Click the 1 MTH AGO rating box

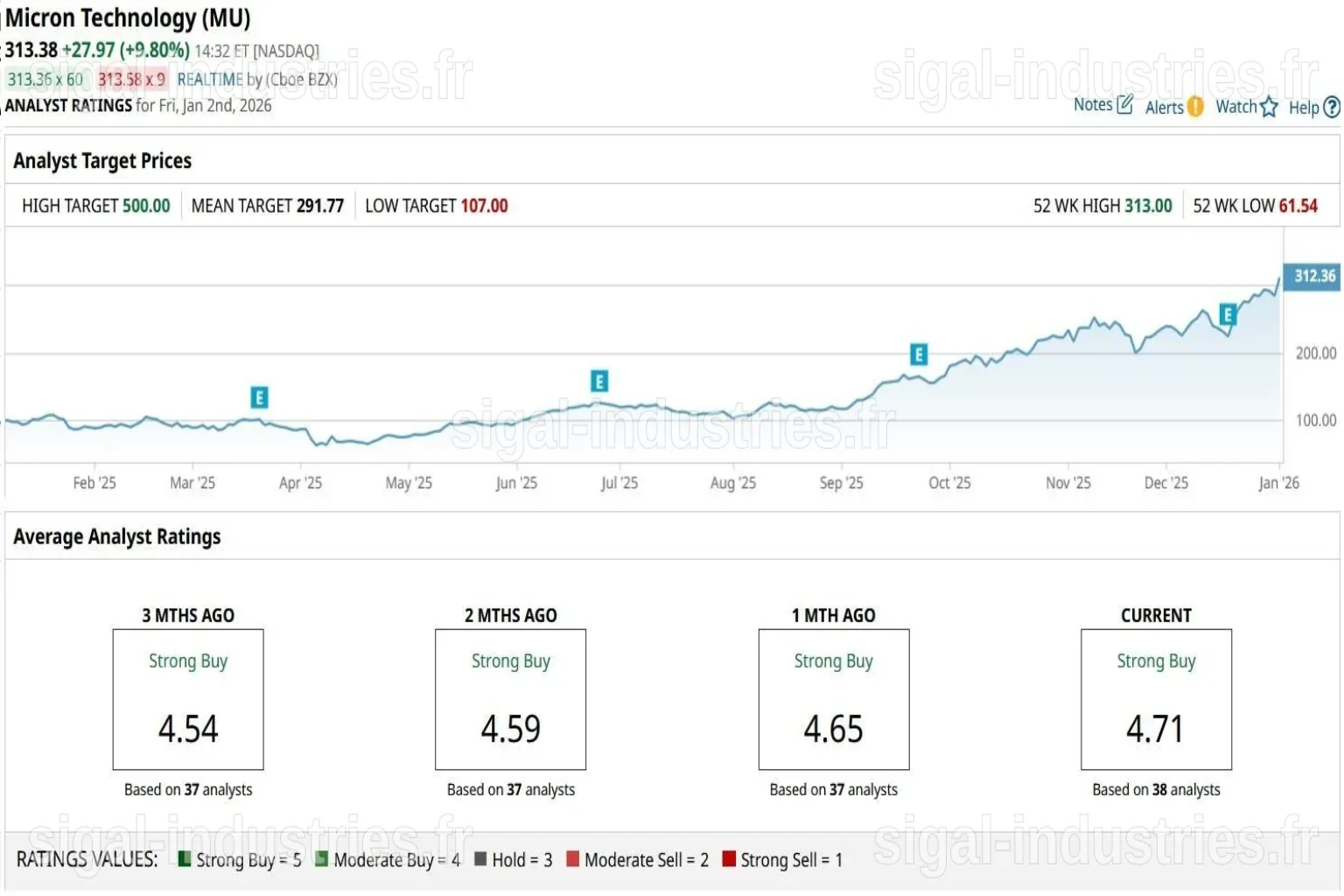click(x=833, y=700)
